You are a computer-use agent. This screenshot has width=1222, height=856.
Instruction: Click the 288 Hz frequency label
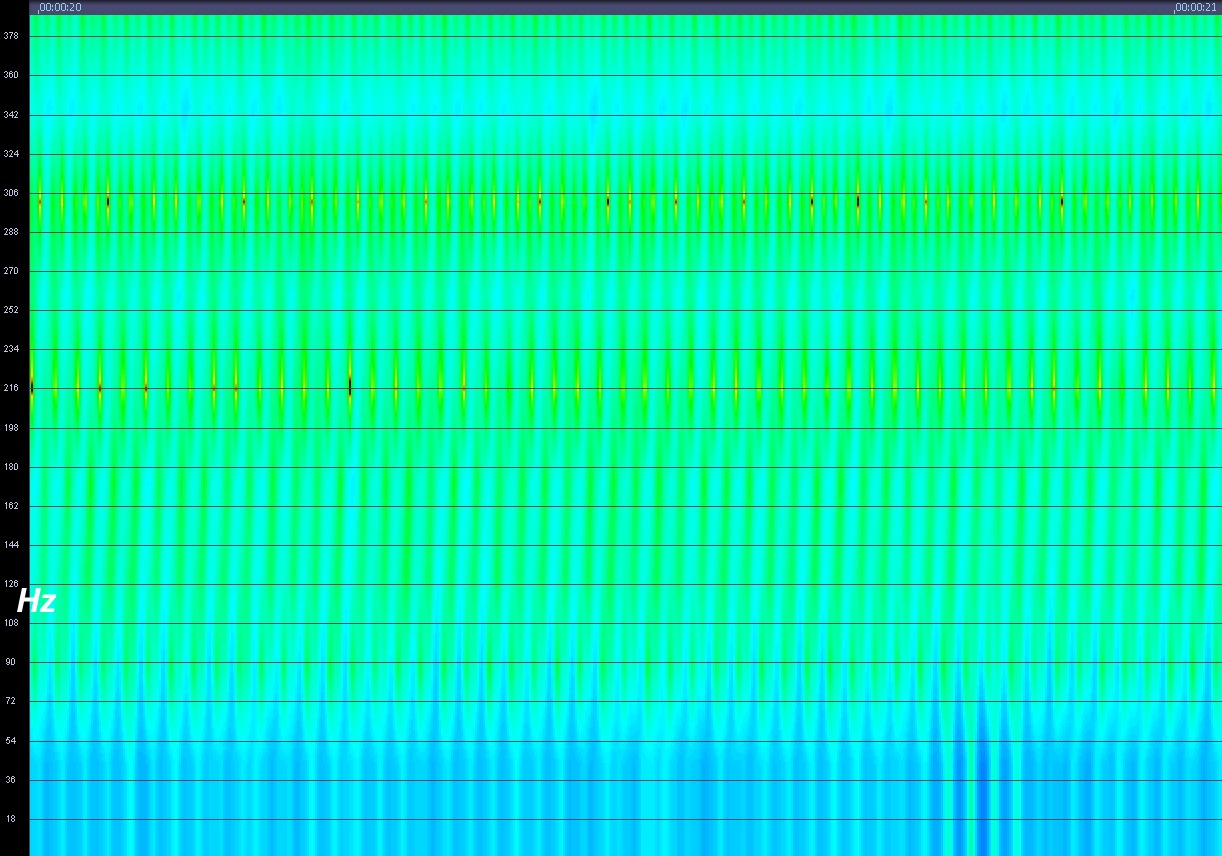12,232
